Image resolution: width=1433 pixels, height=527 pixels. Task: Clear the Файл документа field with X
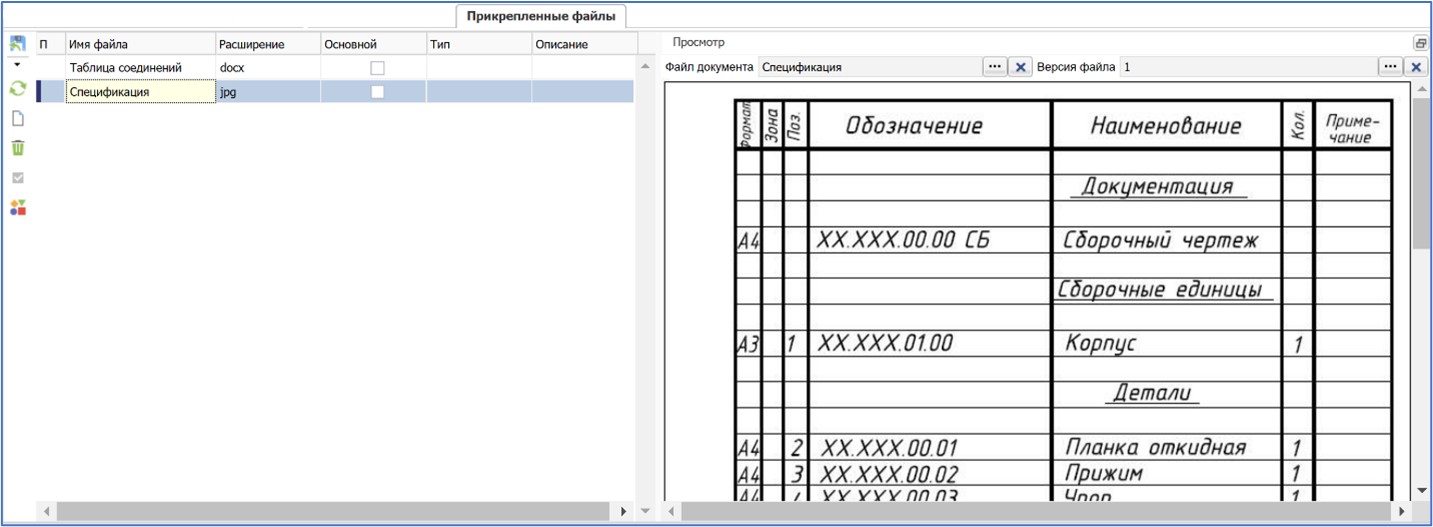tap(1020, 67)
